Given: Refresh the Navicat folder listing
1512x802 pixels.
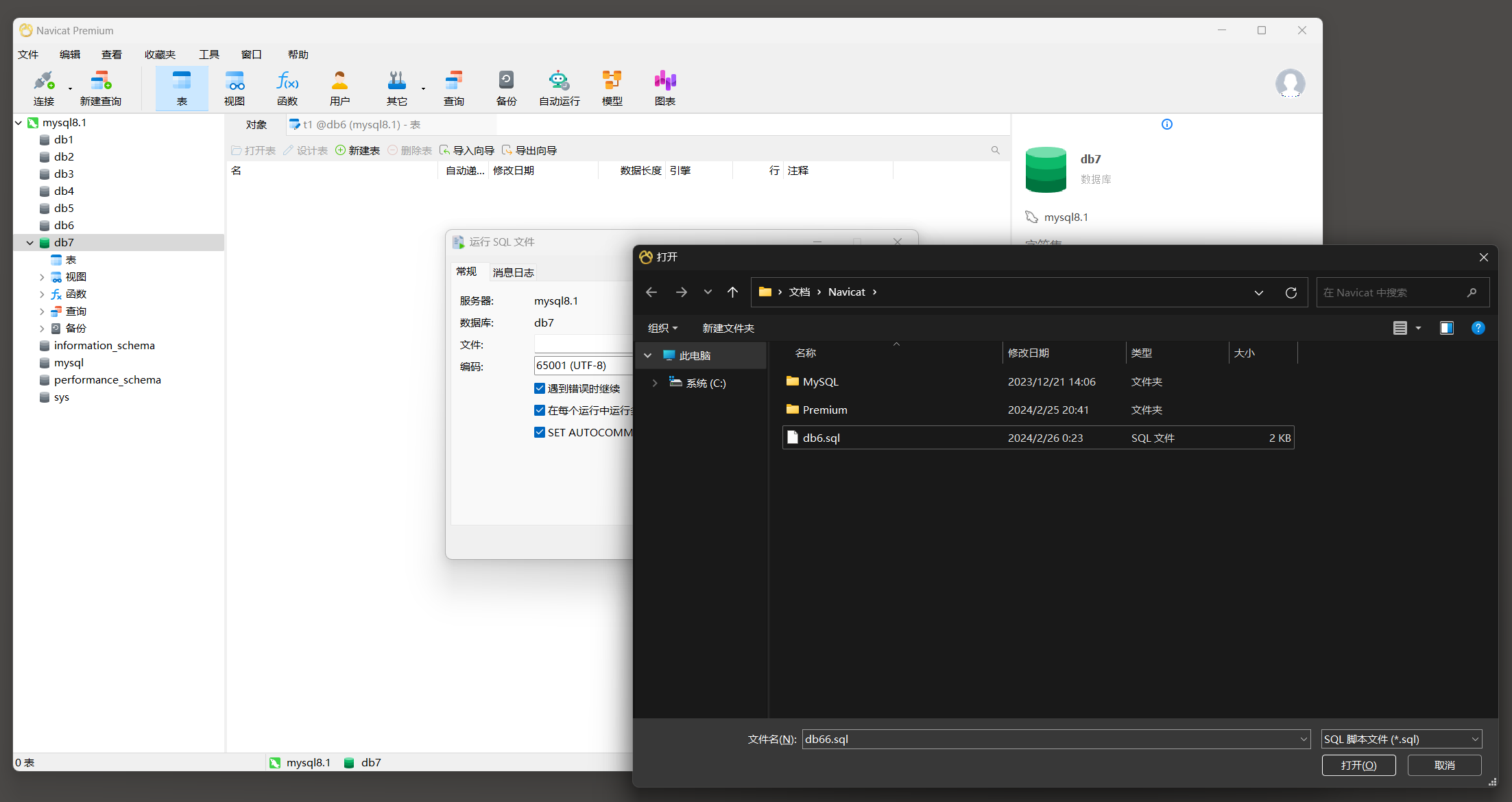Looking at the screenshot, I should coord(1291,293).
